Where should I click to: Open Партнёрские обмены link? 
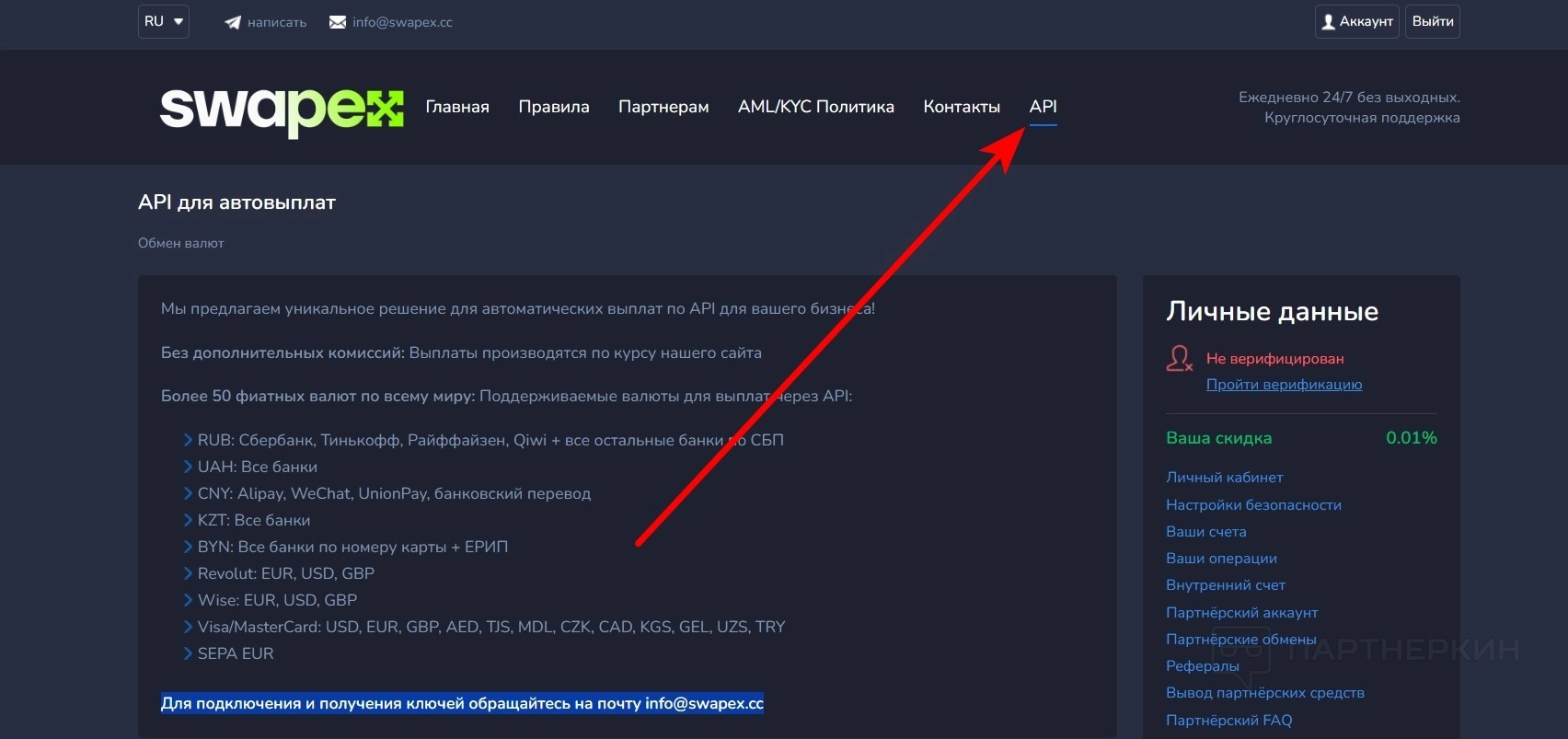coord(1240,640)
